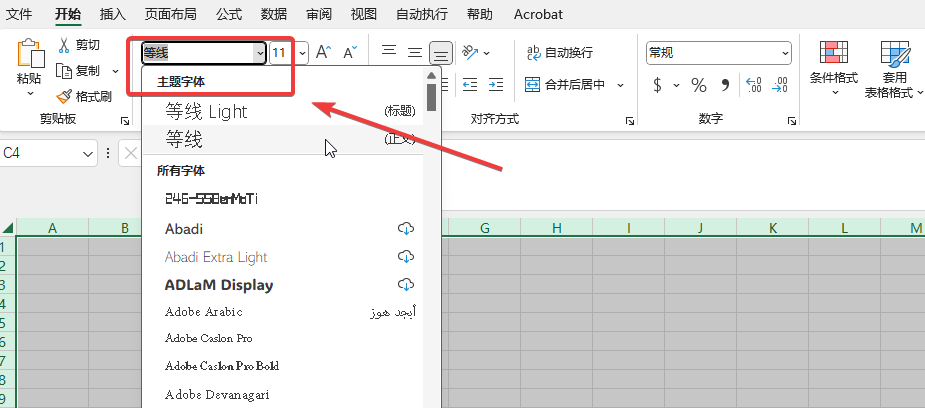Open the File (文件) tab

(19, 14)
